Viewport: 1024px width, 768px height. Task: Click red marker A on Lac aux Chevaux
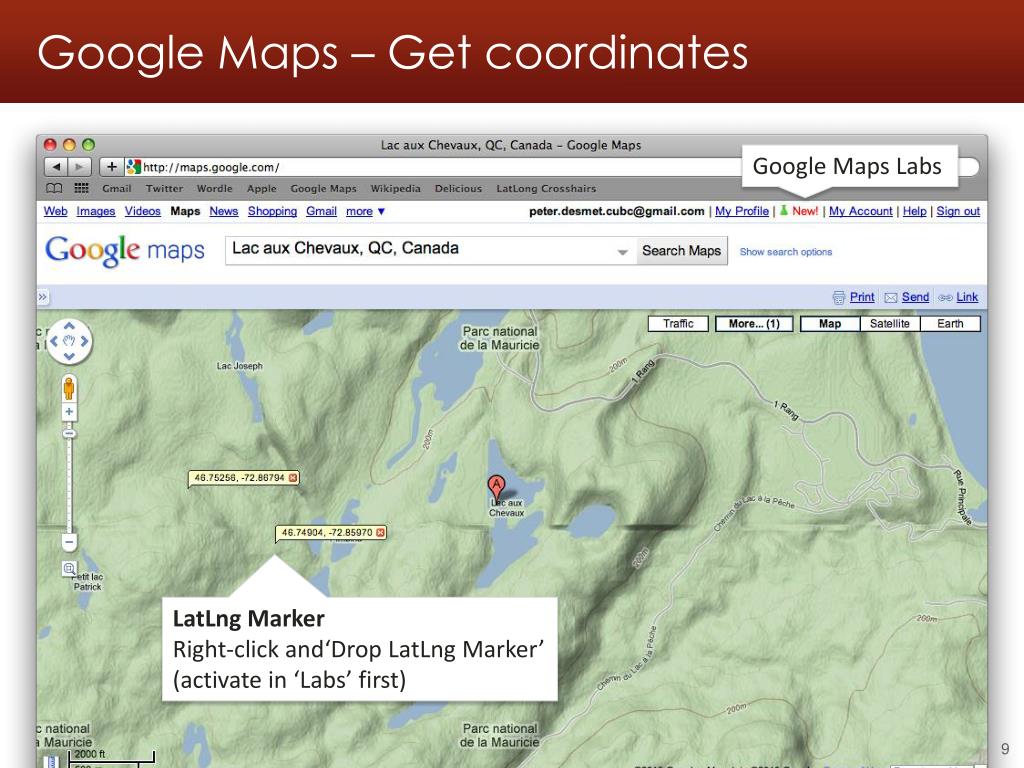coord(496,489)
